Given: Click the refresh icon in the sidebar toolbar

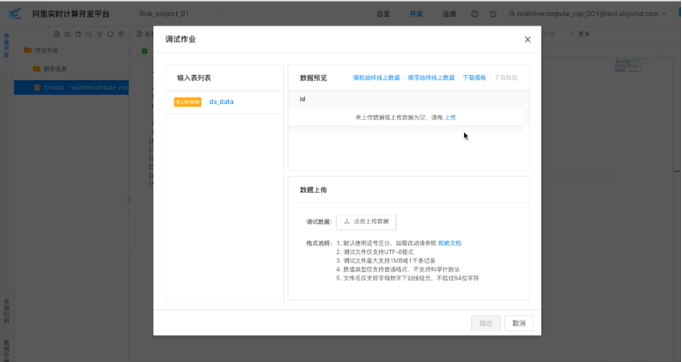Looking at the screenshot, I should tap(110, 34).
